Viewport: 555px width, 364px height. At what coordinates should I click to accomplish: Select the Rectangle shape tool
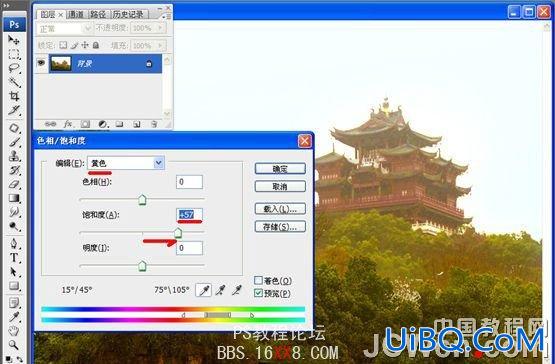[14, 286]
